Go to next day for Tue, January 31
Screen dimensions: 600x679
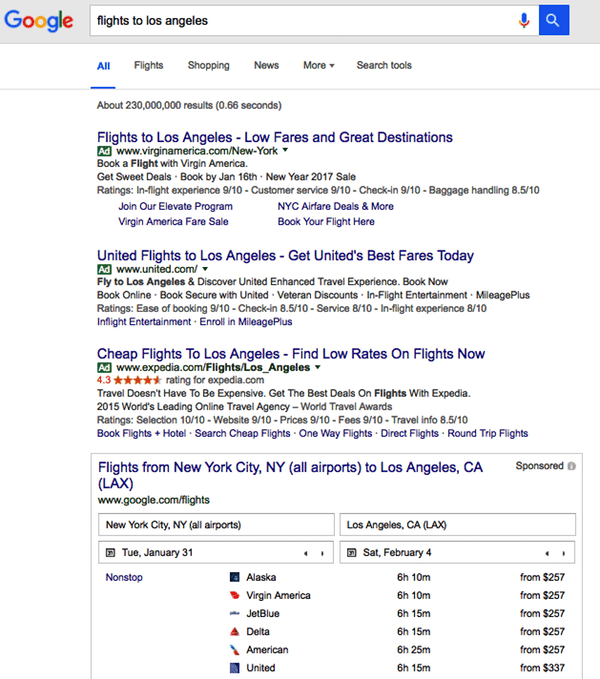pos(322,553)
